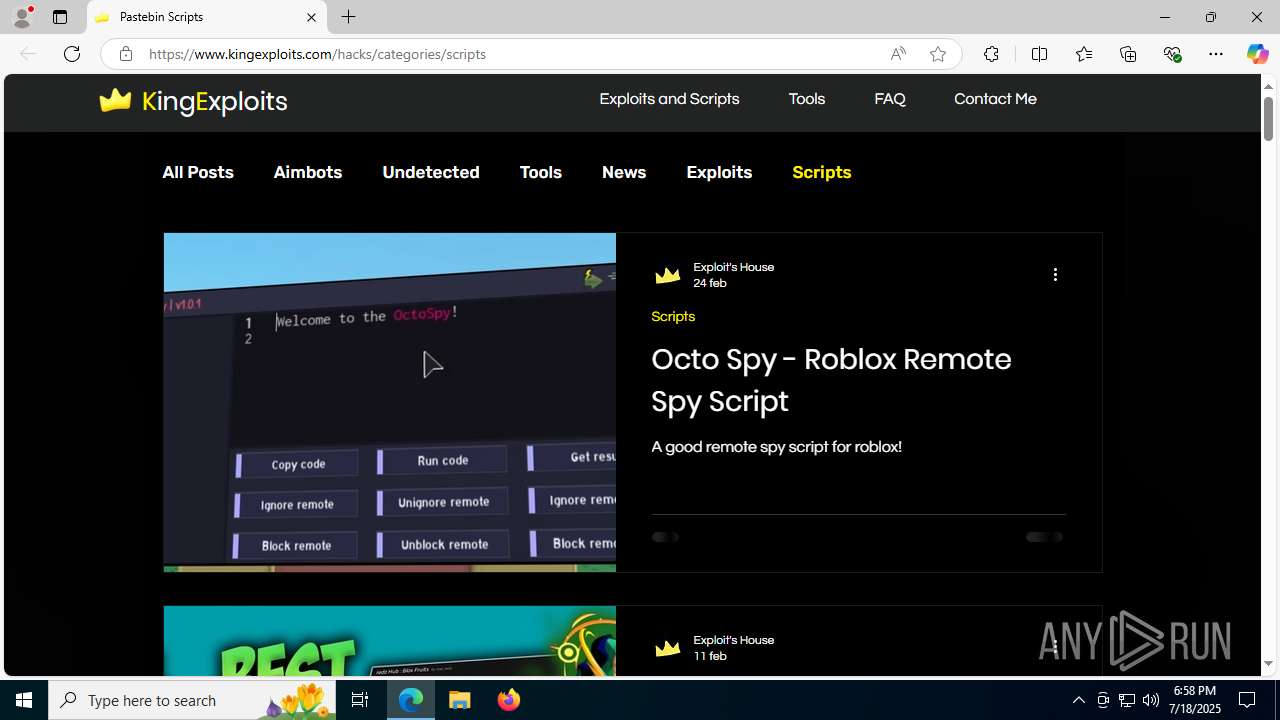Activate Read aloud icon
This screenshot has width=1280, height=720.
[x=898, y=54]
